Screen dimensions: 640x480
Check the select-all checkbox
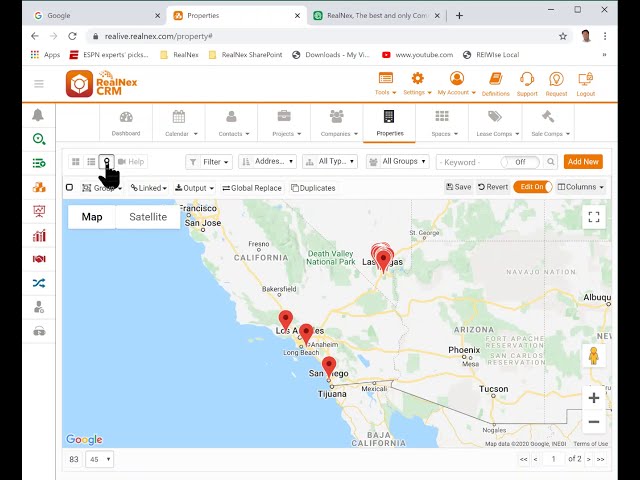69,187
